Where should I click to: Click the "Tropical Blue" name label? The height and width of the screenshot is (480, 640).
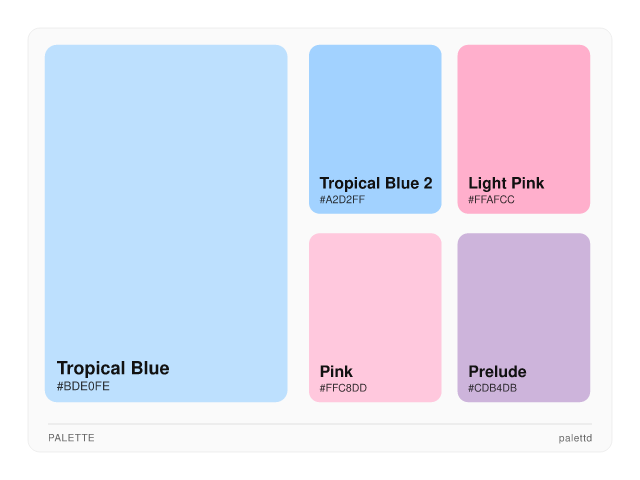(x=113, y=368)
